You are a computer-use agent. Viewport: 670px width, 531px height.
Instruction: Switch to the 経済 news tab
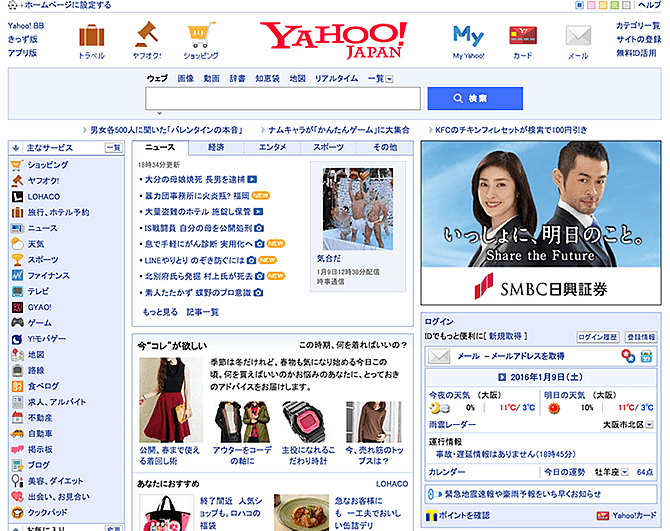tap(216, 147)
